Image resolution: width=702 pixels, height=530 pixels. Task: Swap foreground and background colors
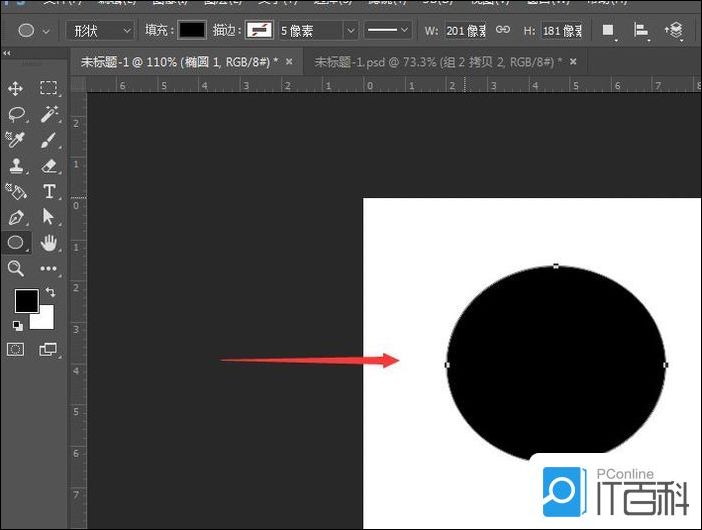click(50, 292)
